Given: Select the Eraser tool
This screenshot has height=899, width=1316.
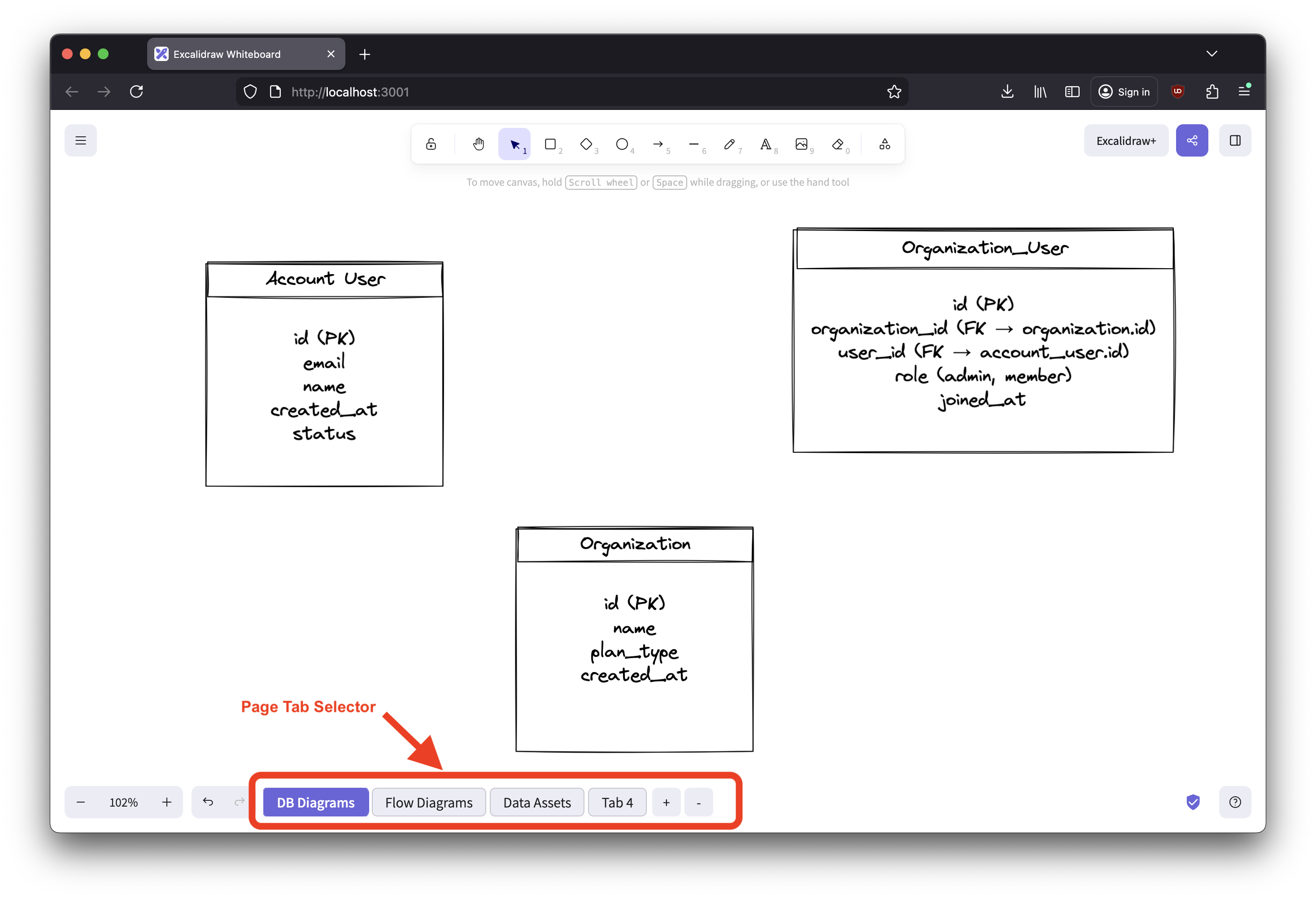Looking at the screenshot, I should pos(837,144).
